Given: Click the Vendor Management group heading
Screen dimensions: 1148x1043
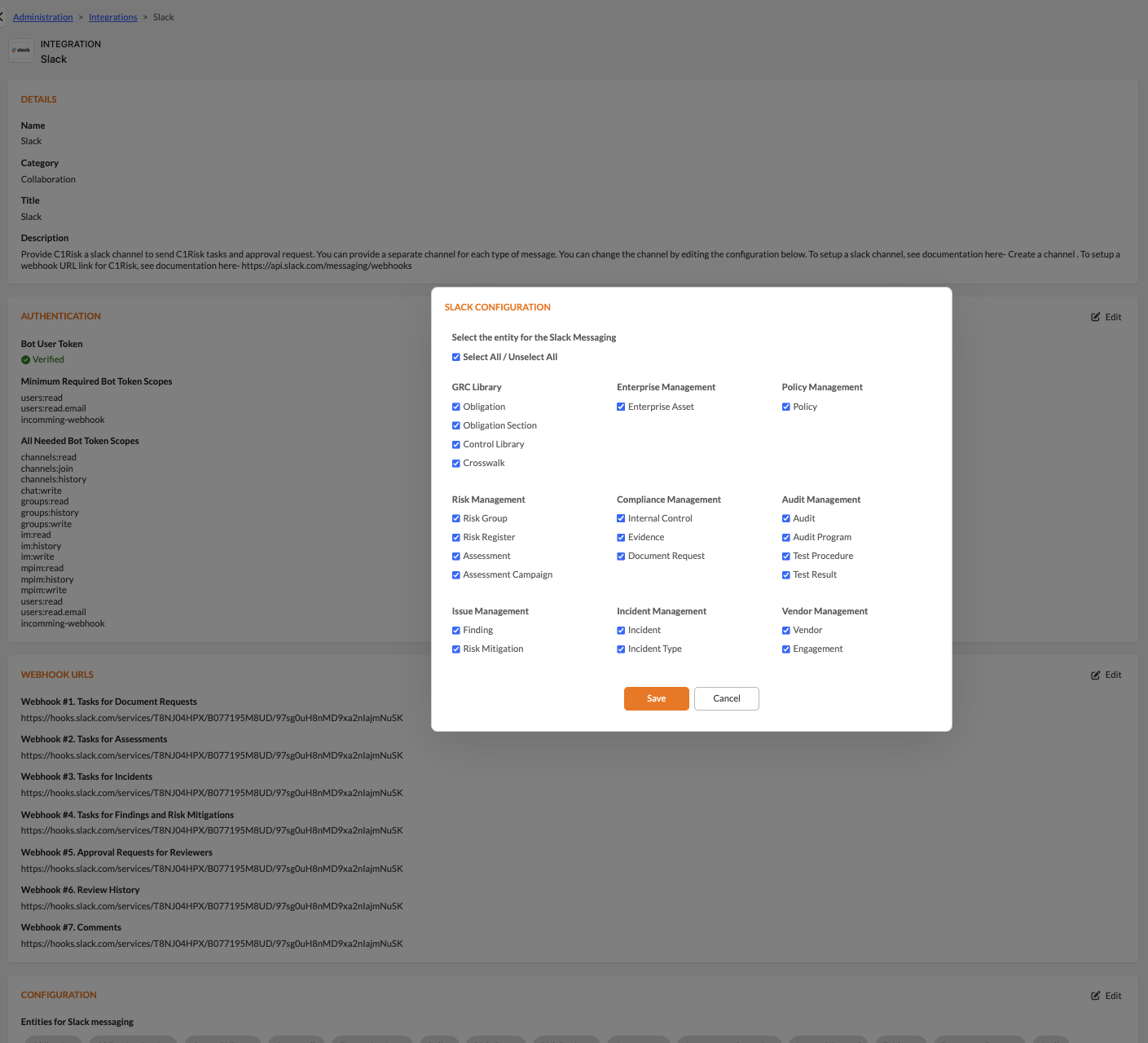Looking at the screenshot, I should pyautogui.click(x=825, y=611).
